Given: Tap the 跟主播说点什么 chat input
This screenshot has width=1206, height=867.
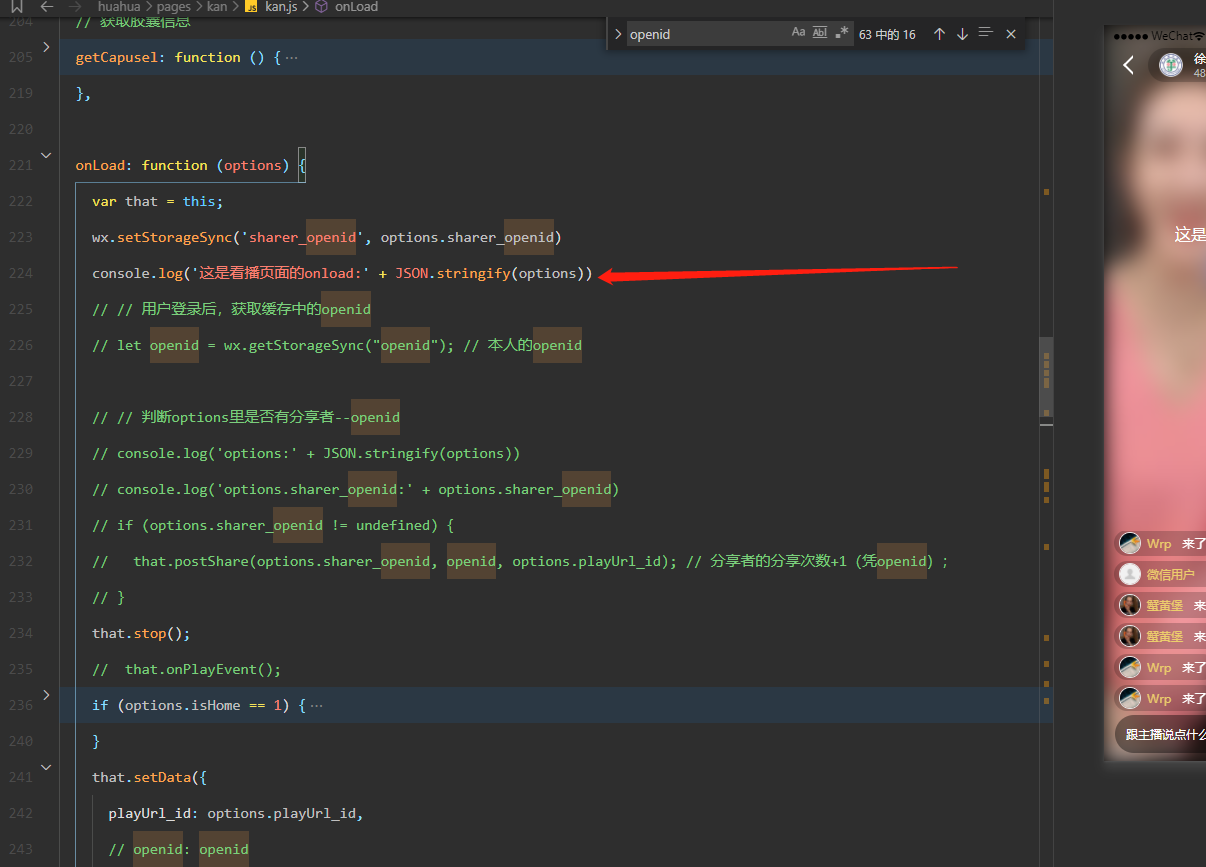Looking at the screenshot, I should pos(1160,734).
